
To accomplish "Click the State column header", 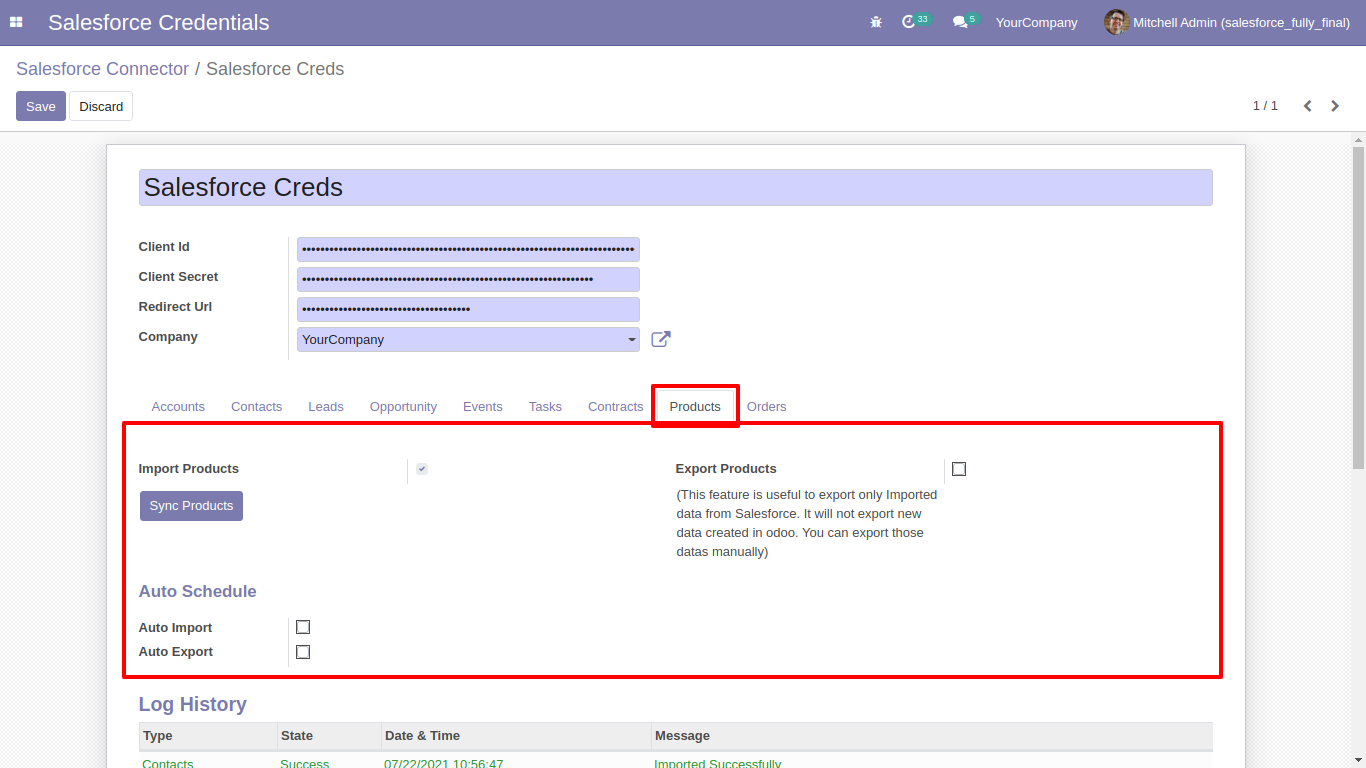I will [329, 736].
